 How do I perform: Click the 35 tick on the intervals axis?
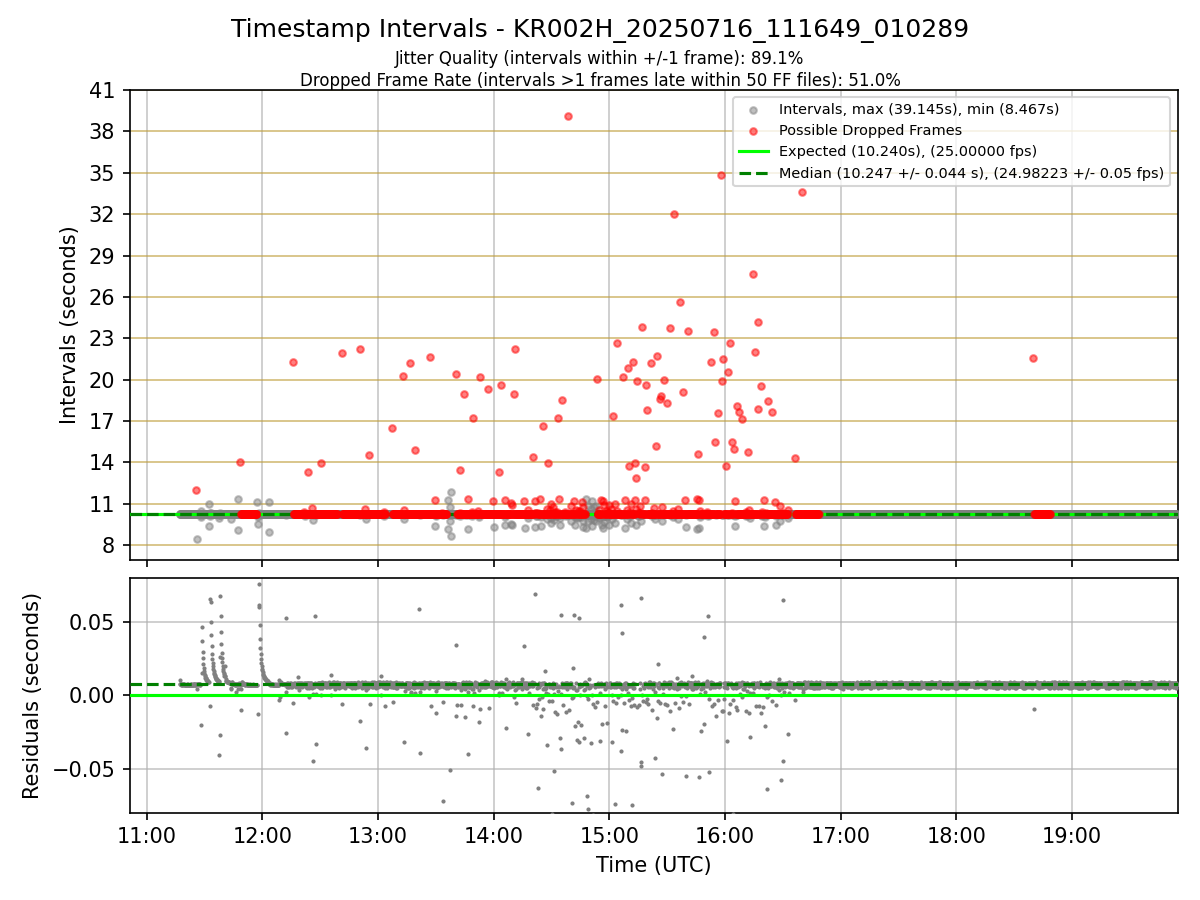coord(102,173)
